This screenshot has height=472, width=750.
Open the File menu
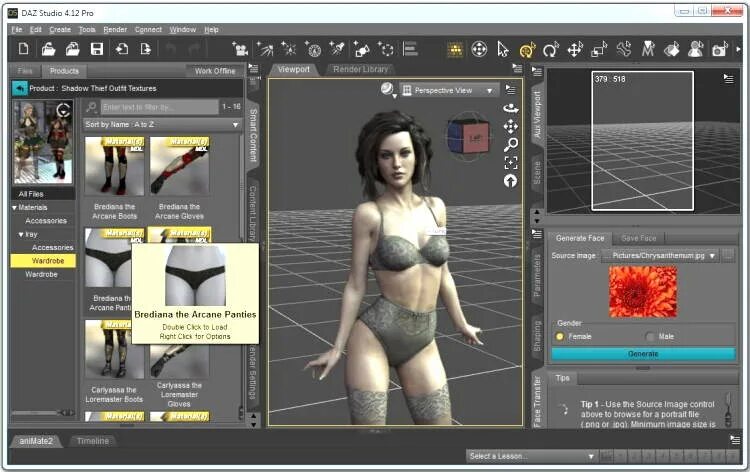tap(17, 30)
